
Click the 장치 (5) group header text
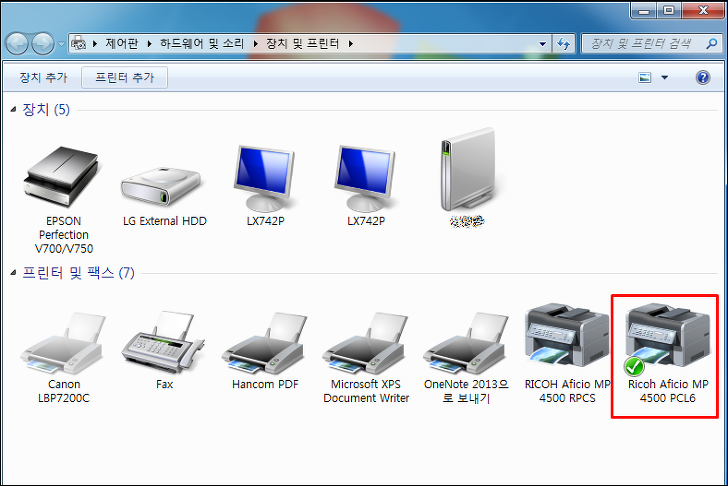coord(46,110)
